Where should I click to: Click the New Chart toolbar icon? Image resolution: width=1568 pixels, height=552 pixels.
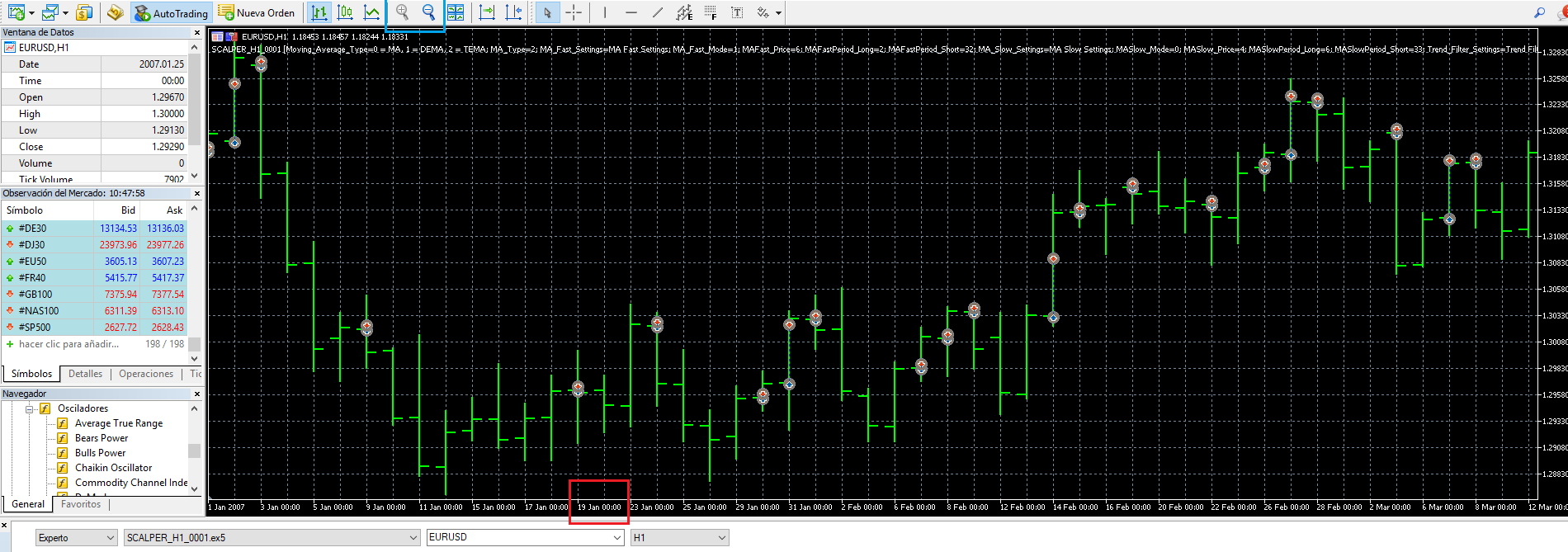[16, 12]
